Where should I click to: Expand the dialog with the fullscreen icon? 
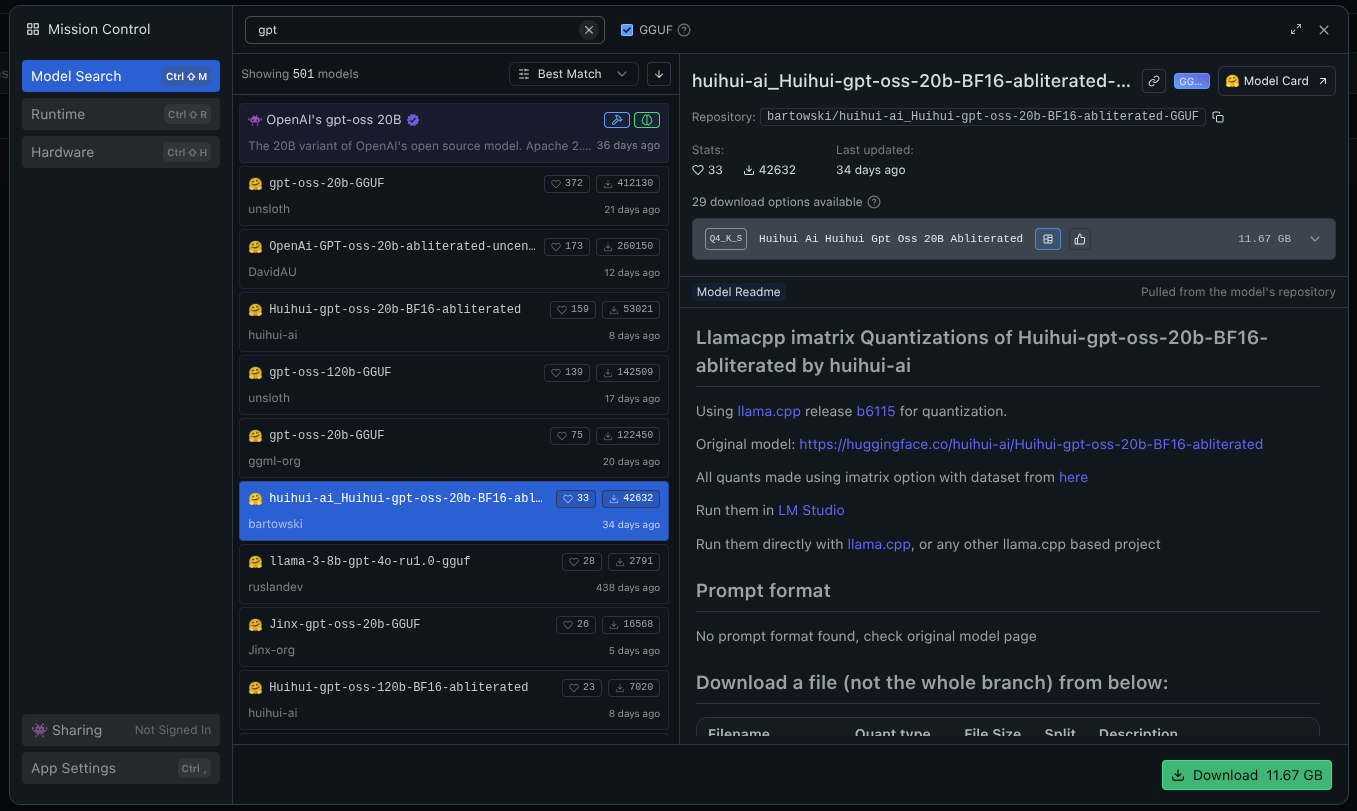pyautogui.click(x=1296, y=30)
